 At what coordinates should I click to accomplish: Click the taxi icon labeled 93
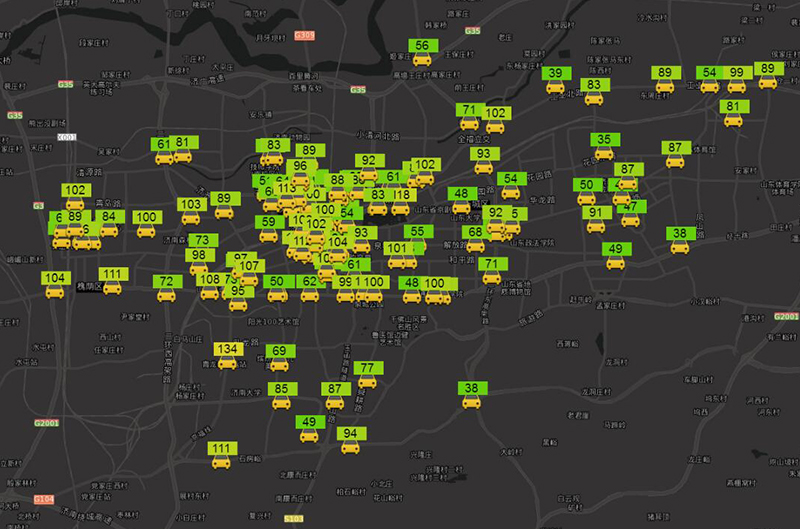coord(484,170)
